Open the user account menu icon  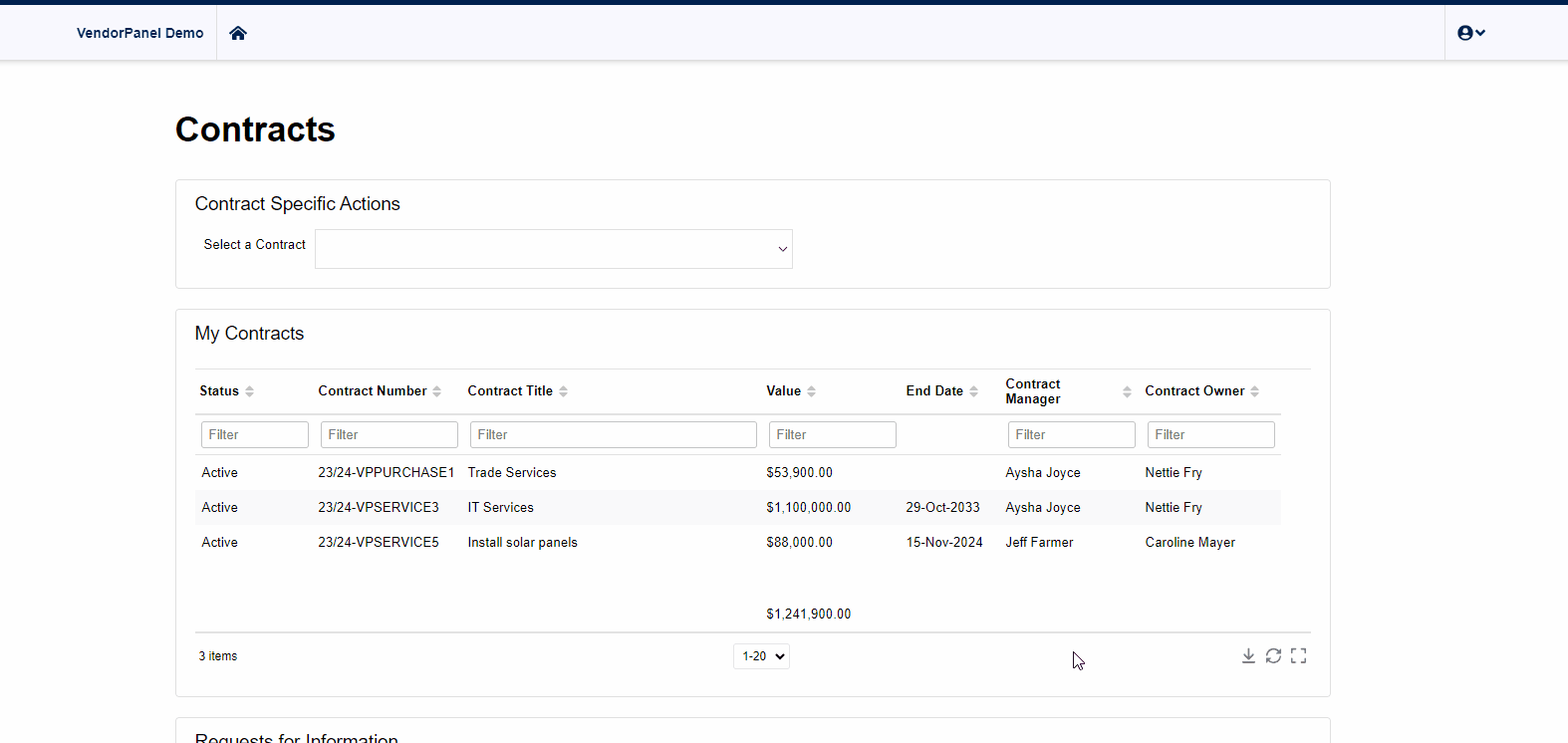[1470, 33]
